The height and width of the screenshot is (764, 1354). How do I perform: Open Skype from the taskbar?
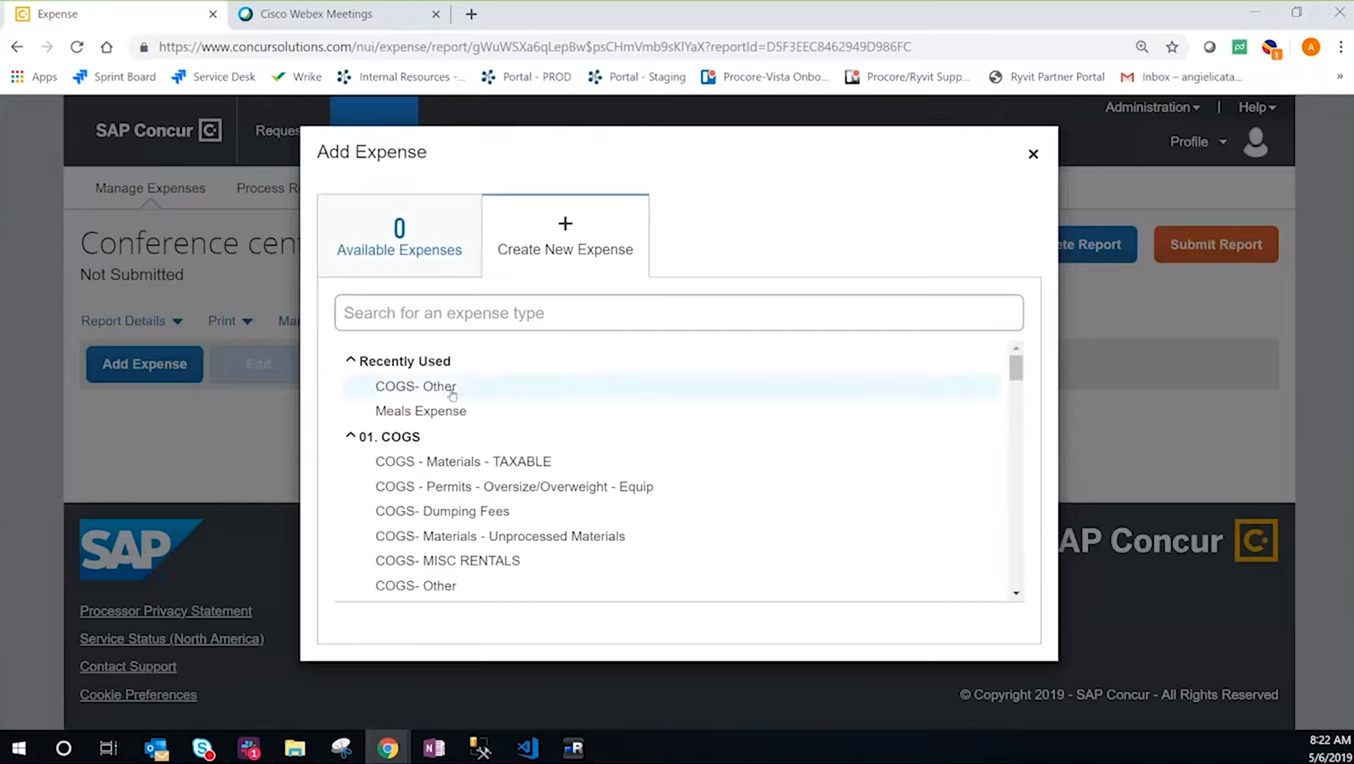(x=202, y=747)
